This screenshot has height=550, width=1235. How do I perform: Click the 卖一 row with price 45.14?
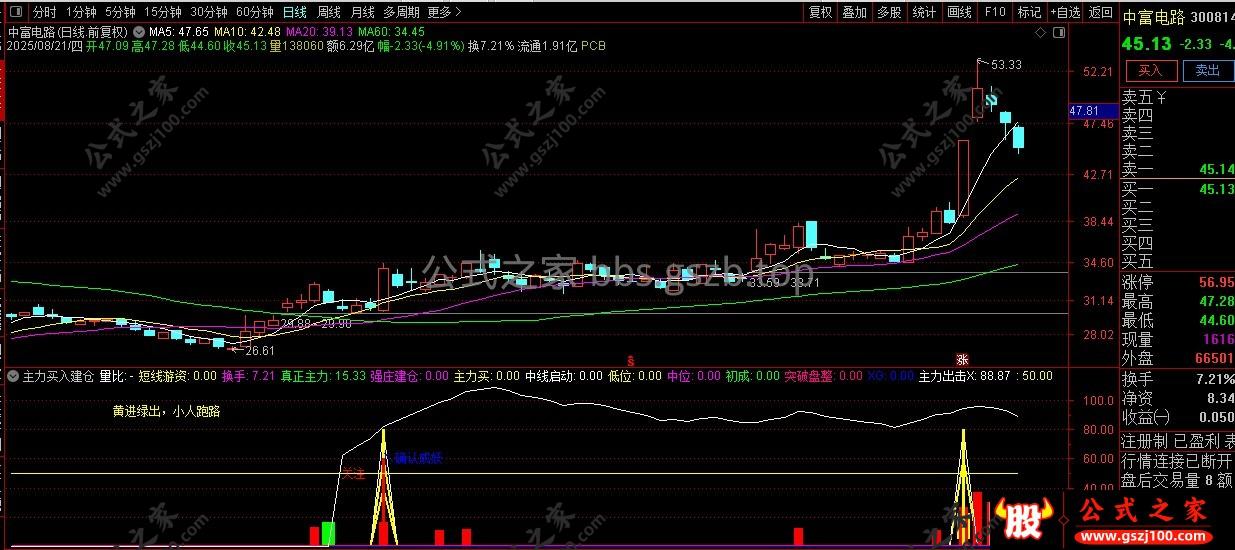(1177, 169)
